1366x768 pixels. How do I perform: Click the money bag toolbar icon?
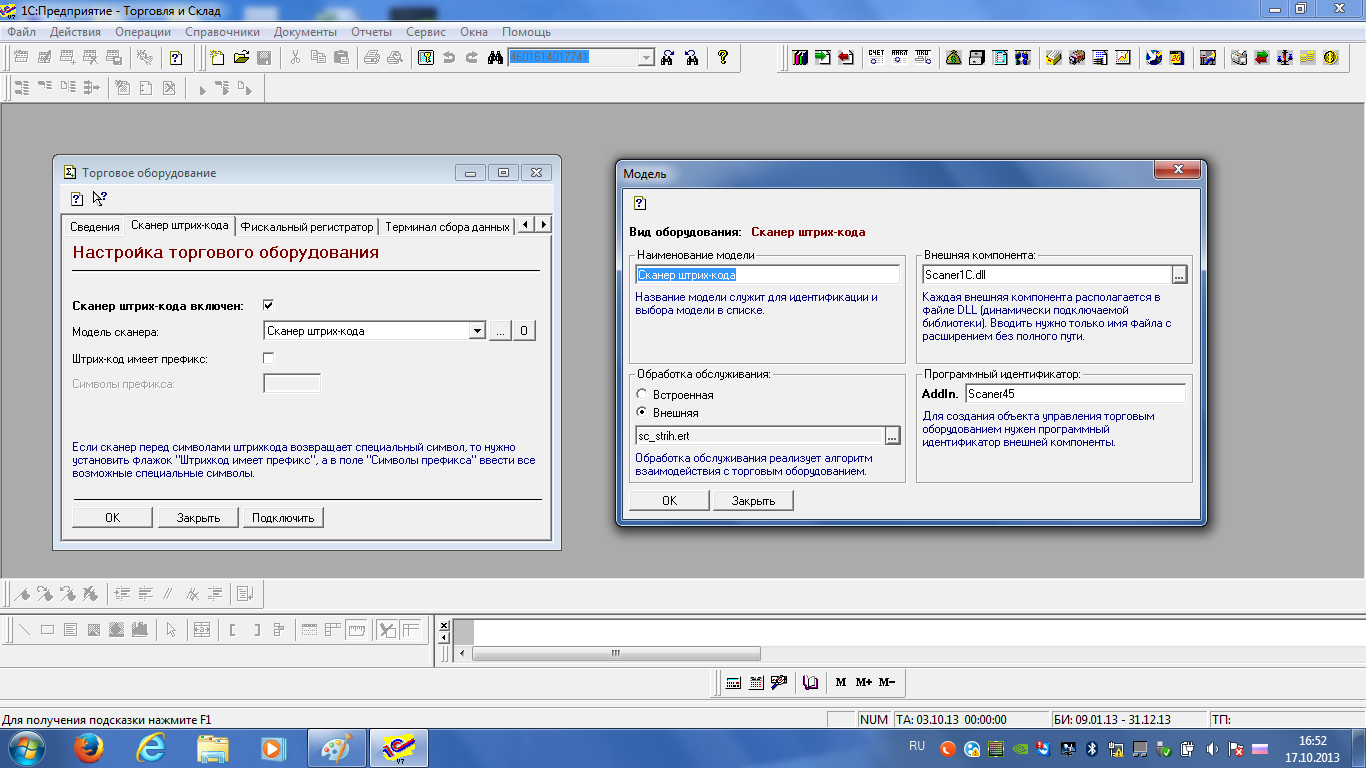(953, 58)
